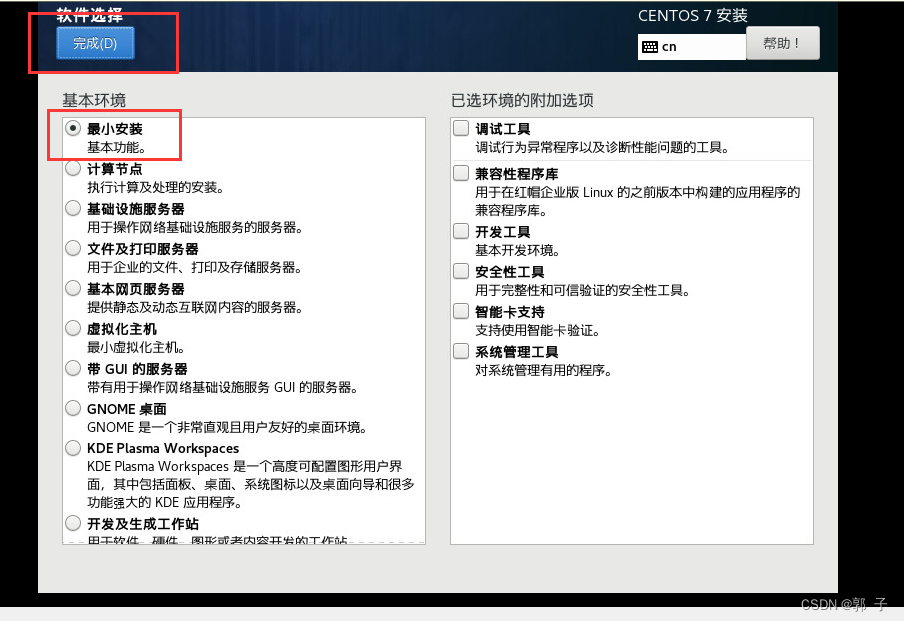Click the CENTOS 7 安装 title text
Screen dimensions: 904x621
(692, 16)
